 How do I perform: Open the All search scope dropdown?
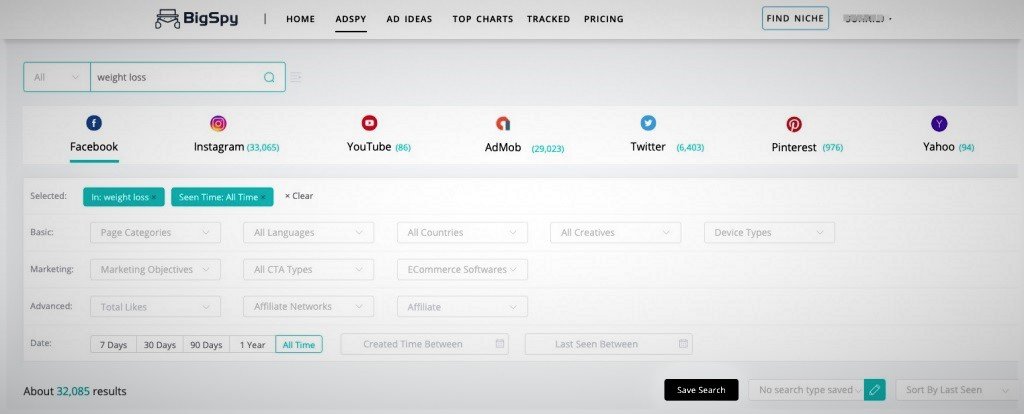point(57,77)
